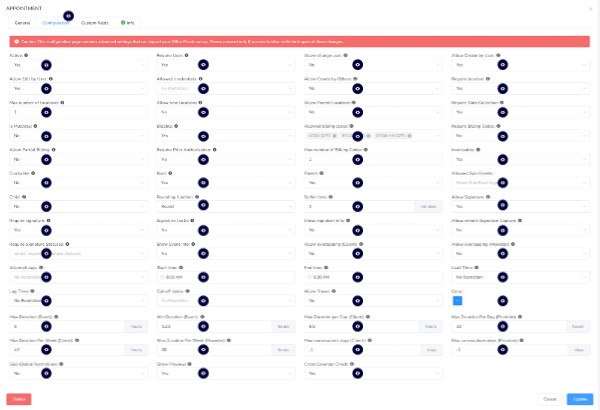Viewport: 600px width, 410px height.
Task: Click the help icon beside Buffer time
Action: [330, 196]
